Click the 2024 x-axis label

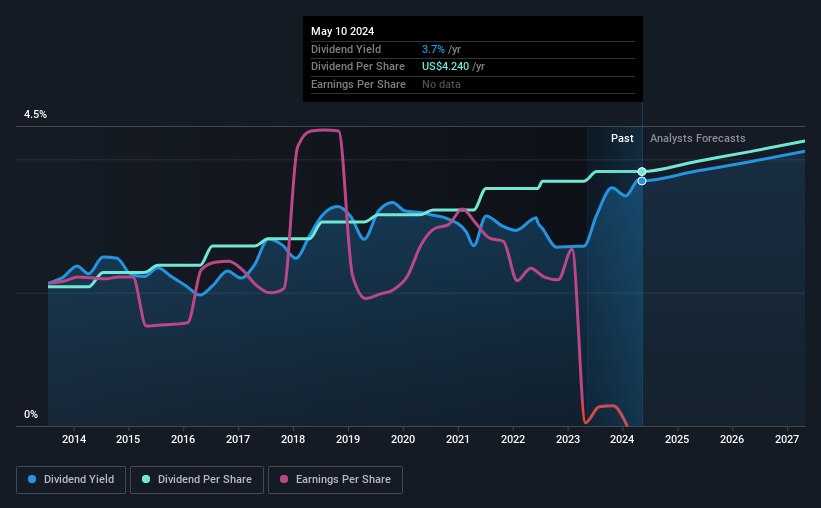(x=622, y=439)
